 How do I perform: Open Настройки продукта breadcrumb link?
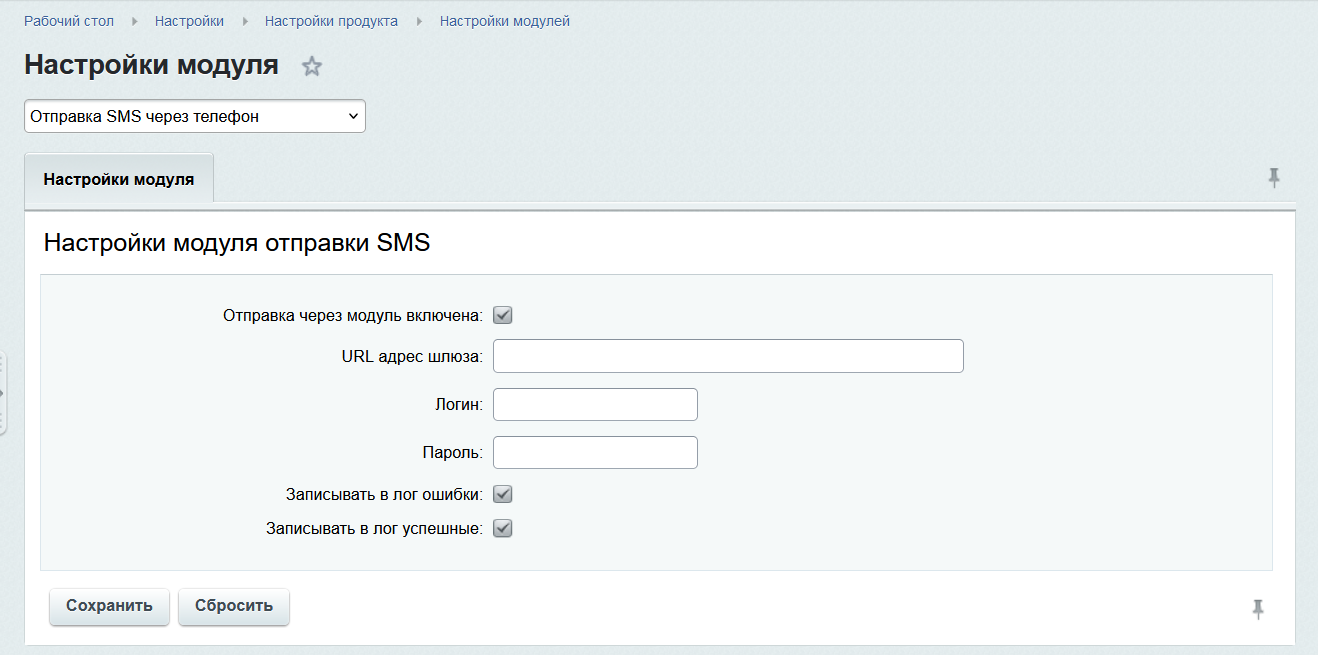[331, 21]
